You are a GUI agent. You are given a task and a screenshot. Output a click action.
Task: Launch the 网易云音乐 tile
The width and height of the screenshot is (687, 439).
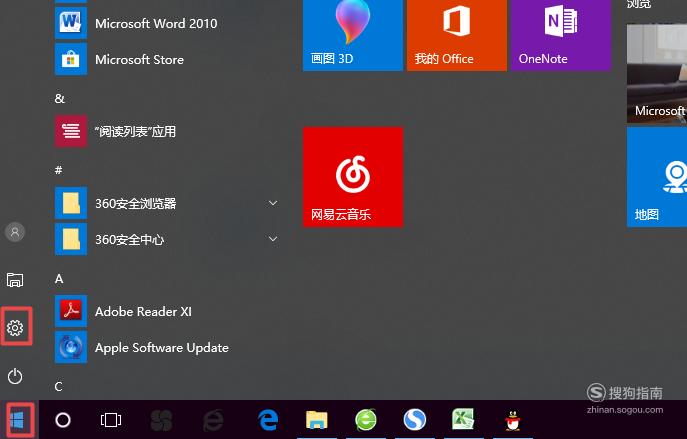tap(353, 177)
